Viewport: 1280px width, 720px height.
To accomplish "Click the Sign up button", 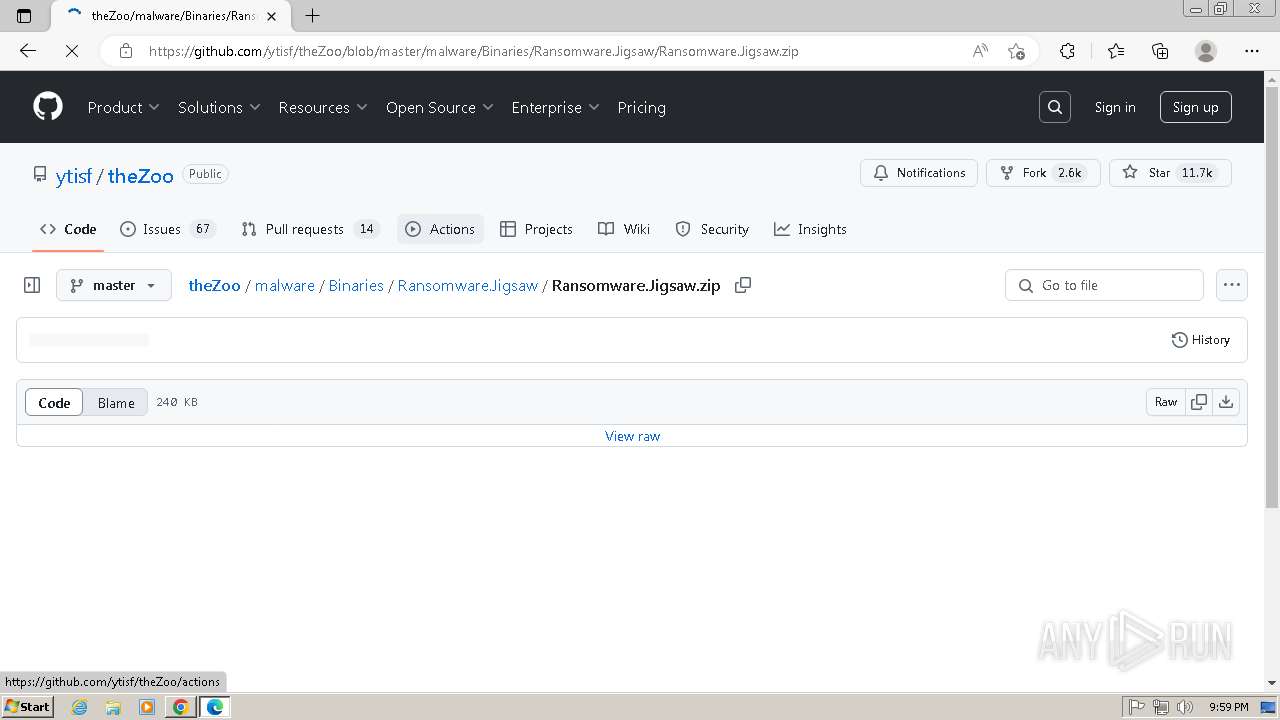I will coord(1196,107).
